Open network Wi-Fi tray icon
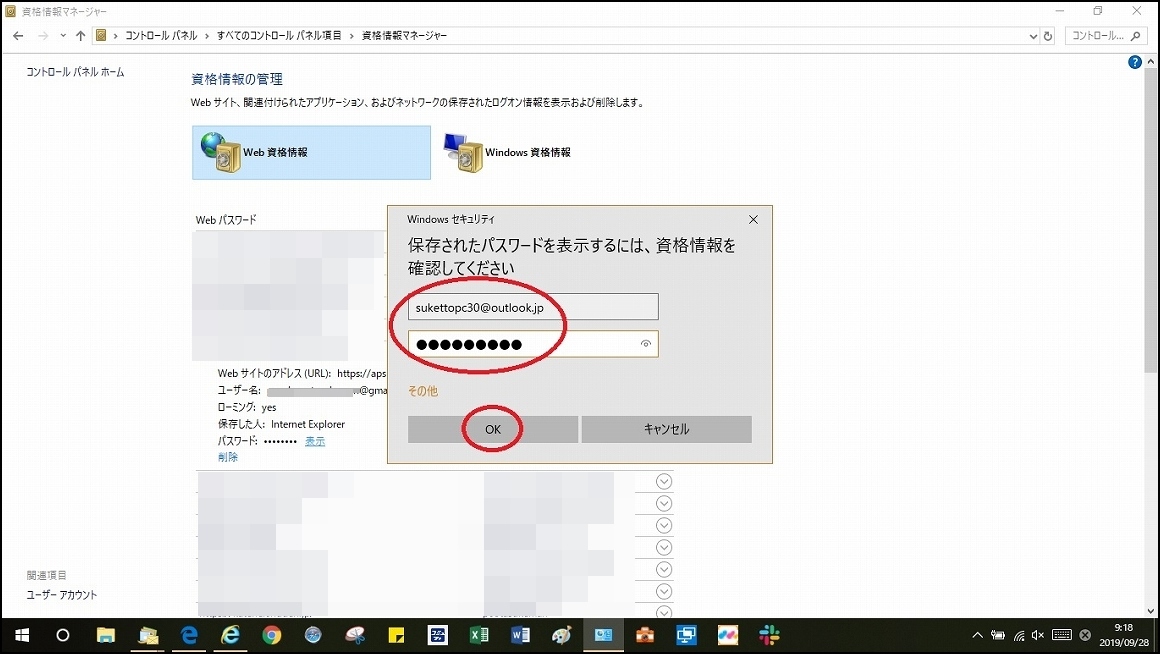This screenshot has width=1160, height=654. pyautogui.click(x=1019, y=636)
